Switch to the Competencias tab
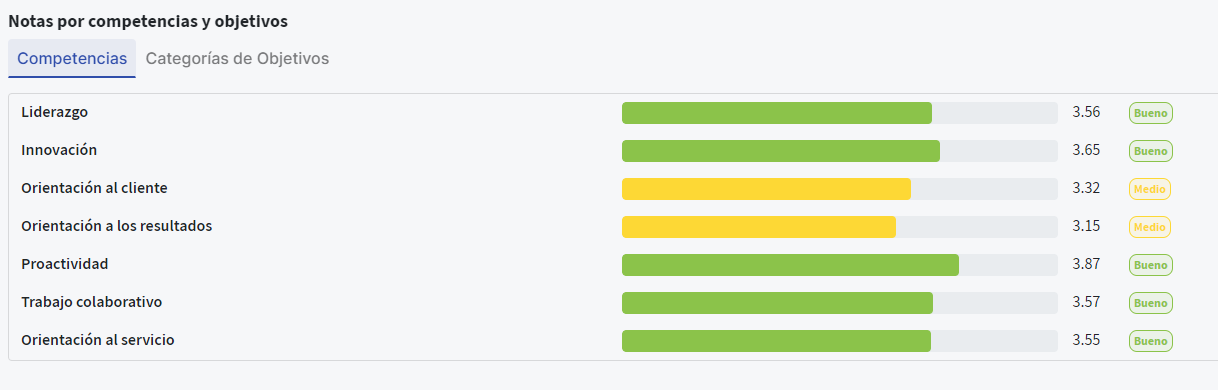 click(x=72, y=58)
